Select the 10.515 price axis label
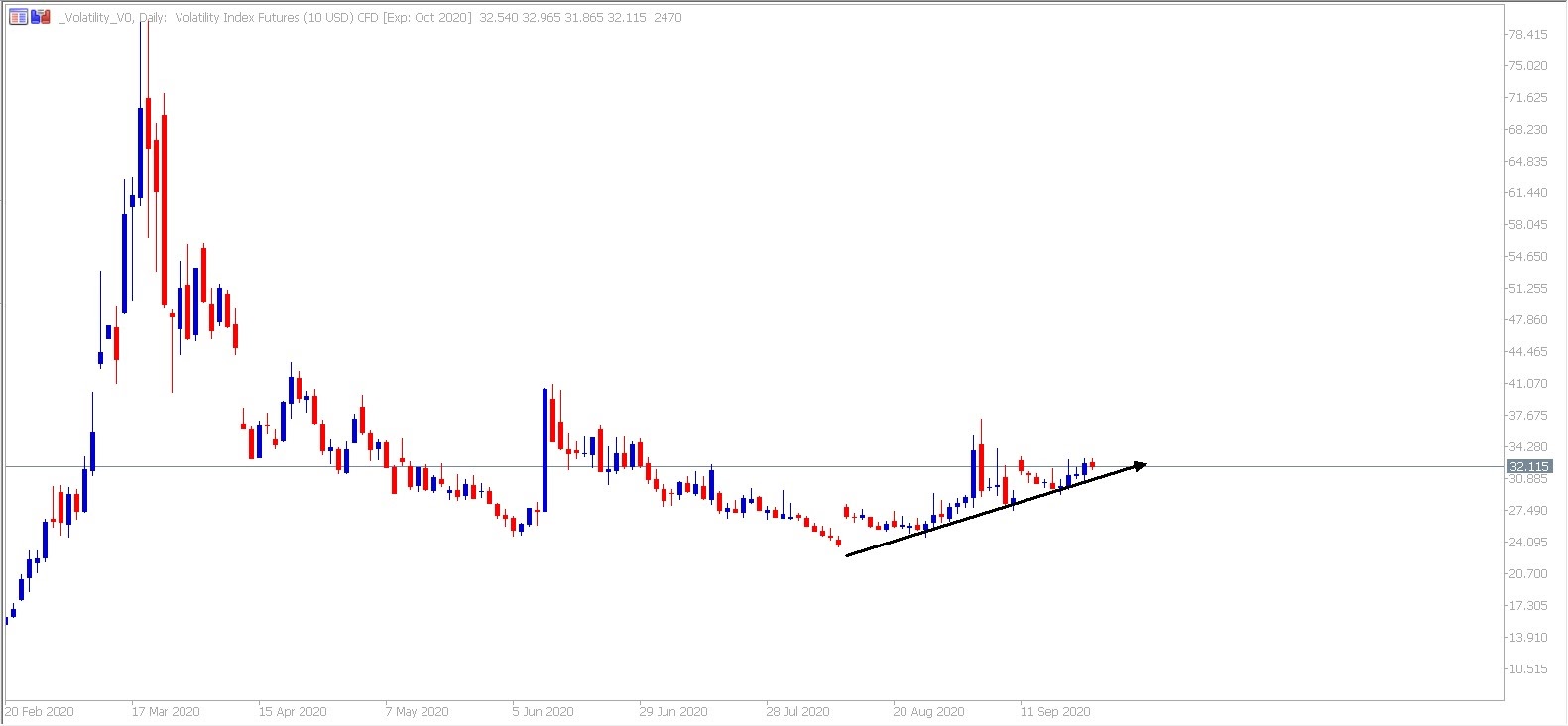 [1527, 669]
